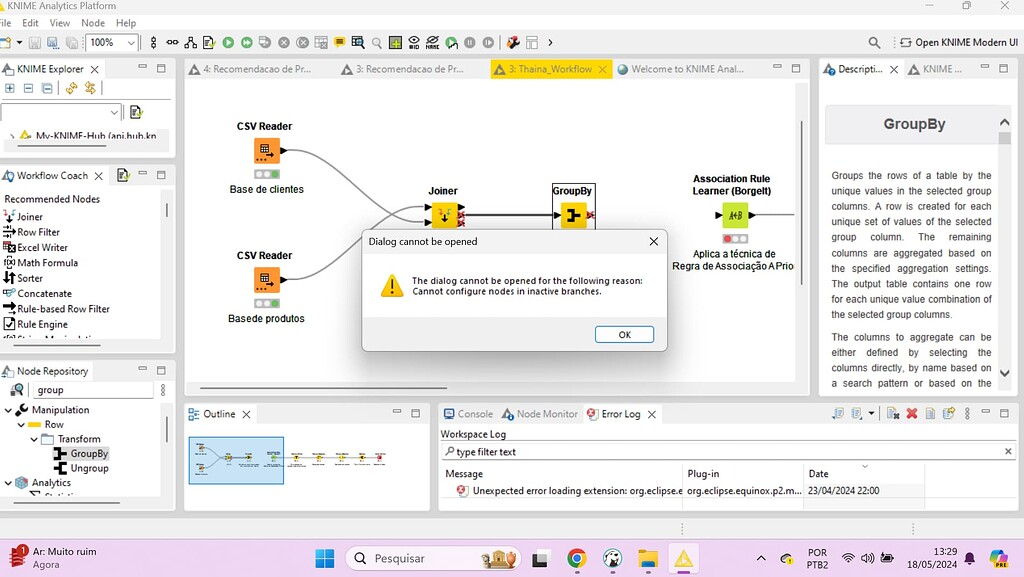Image resolution: width=1024 pixels, height=577 pixels.
Task: Click the search magnifier near Modern UI
Action: pyautogui.click(x=874, y=42)
